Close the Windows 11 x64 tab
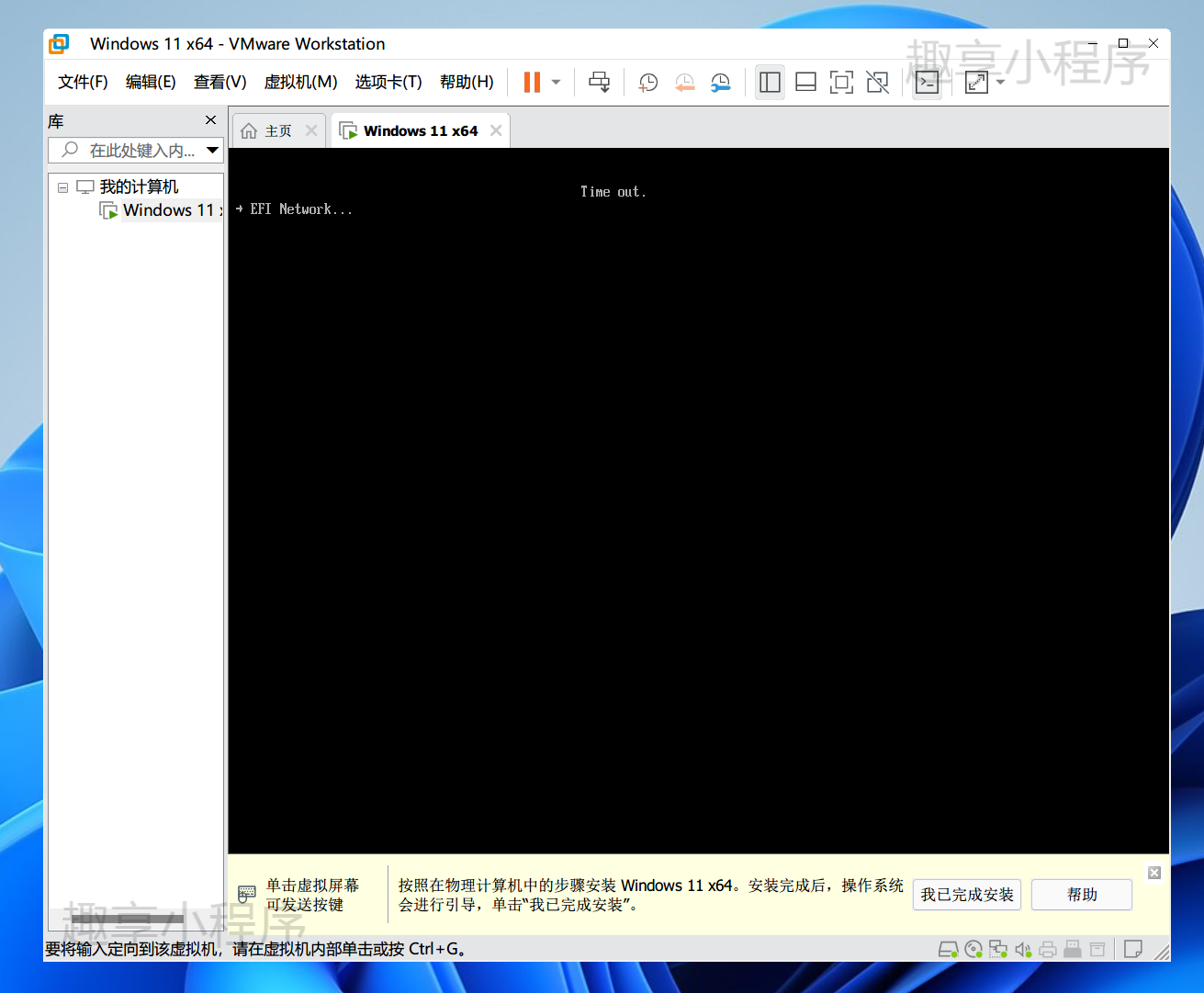This screenshot has width=1204, height=993. coord(496,130)
